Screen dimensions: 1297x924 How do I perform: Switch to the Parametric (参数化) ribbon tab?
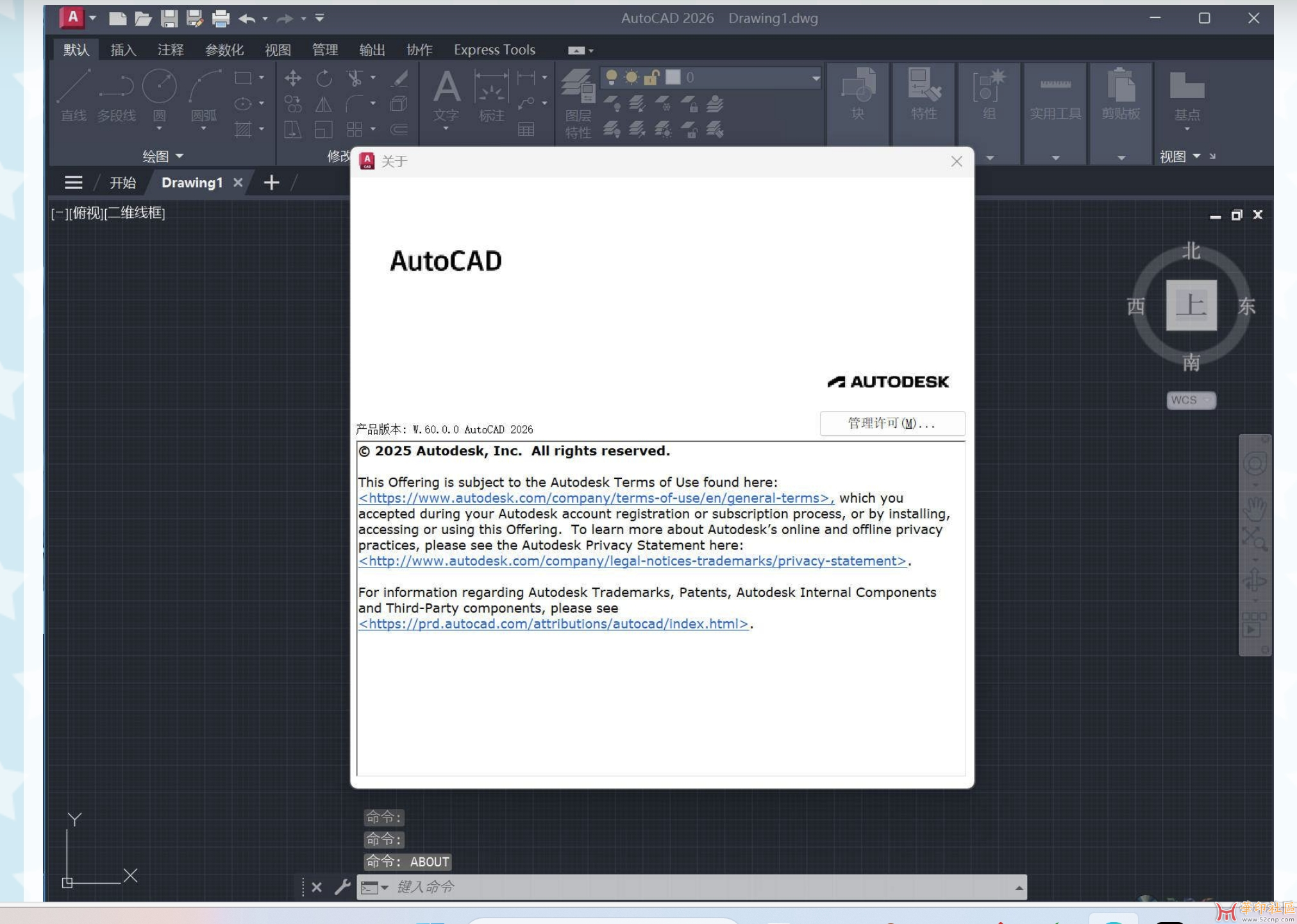[224, 49]
